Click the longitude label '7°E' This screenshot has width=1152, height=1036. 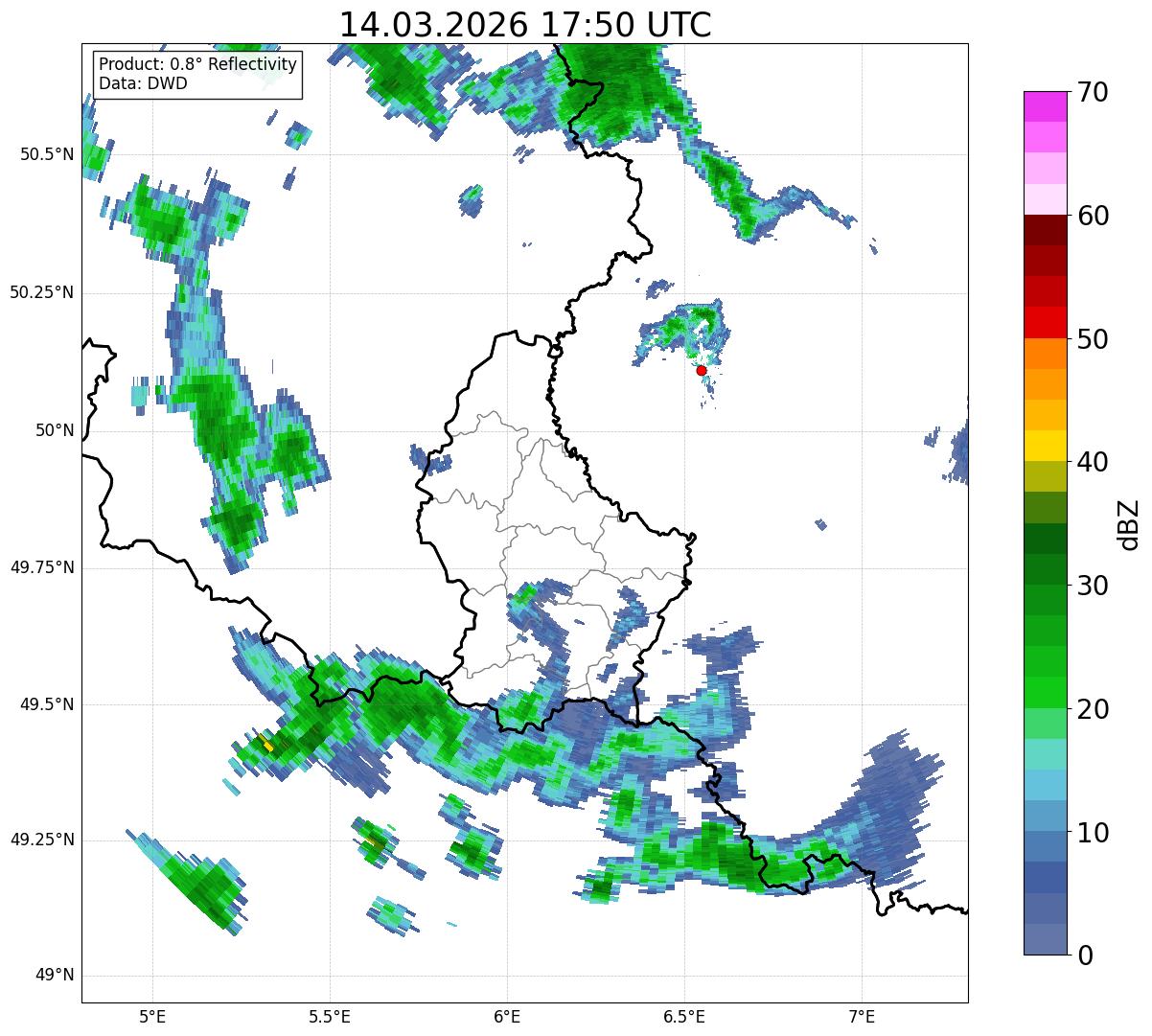pos(862,1016)
